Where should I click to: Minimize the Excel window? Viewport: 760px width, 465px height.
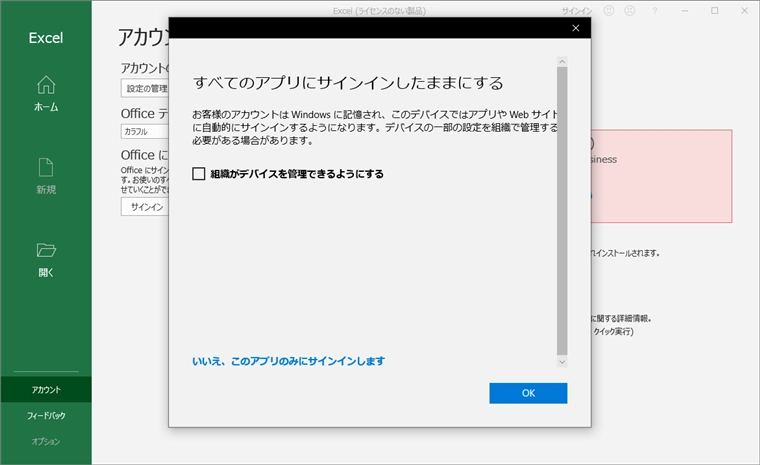pyautogui.click(x=685, y=11)
